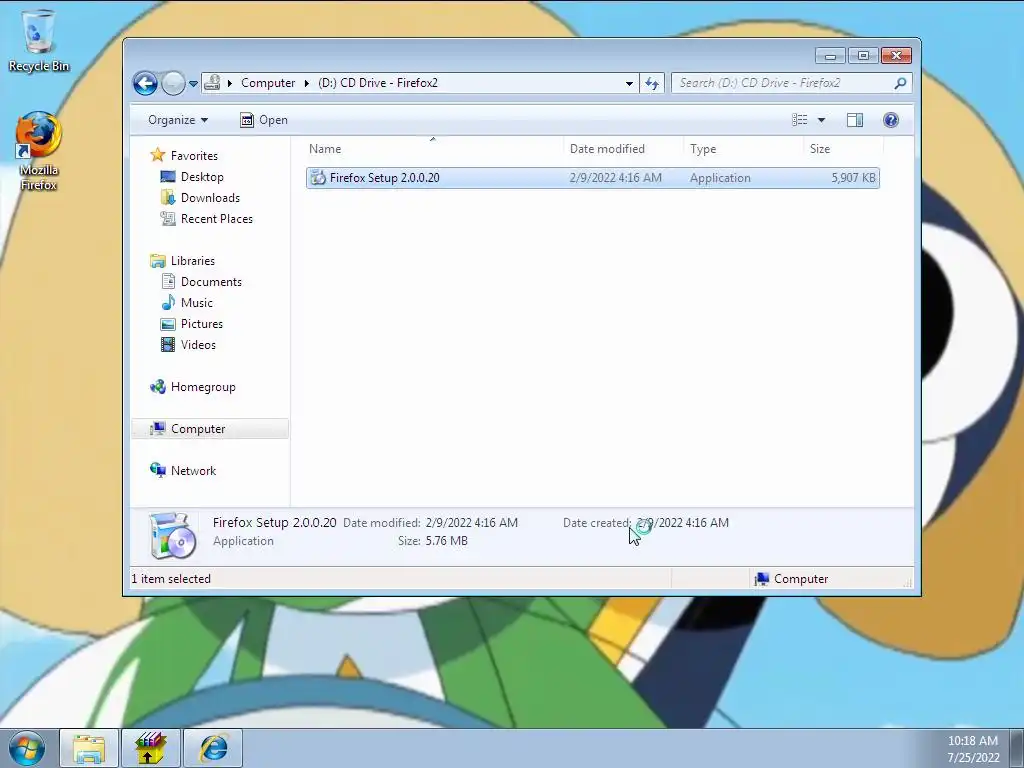Open the Recycle Bin desktop icon

(x=39, y=39)
